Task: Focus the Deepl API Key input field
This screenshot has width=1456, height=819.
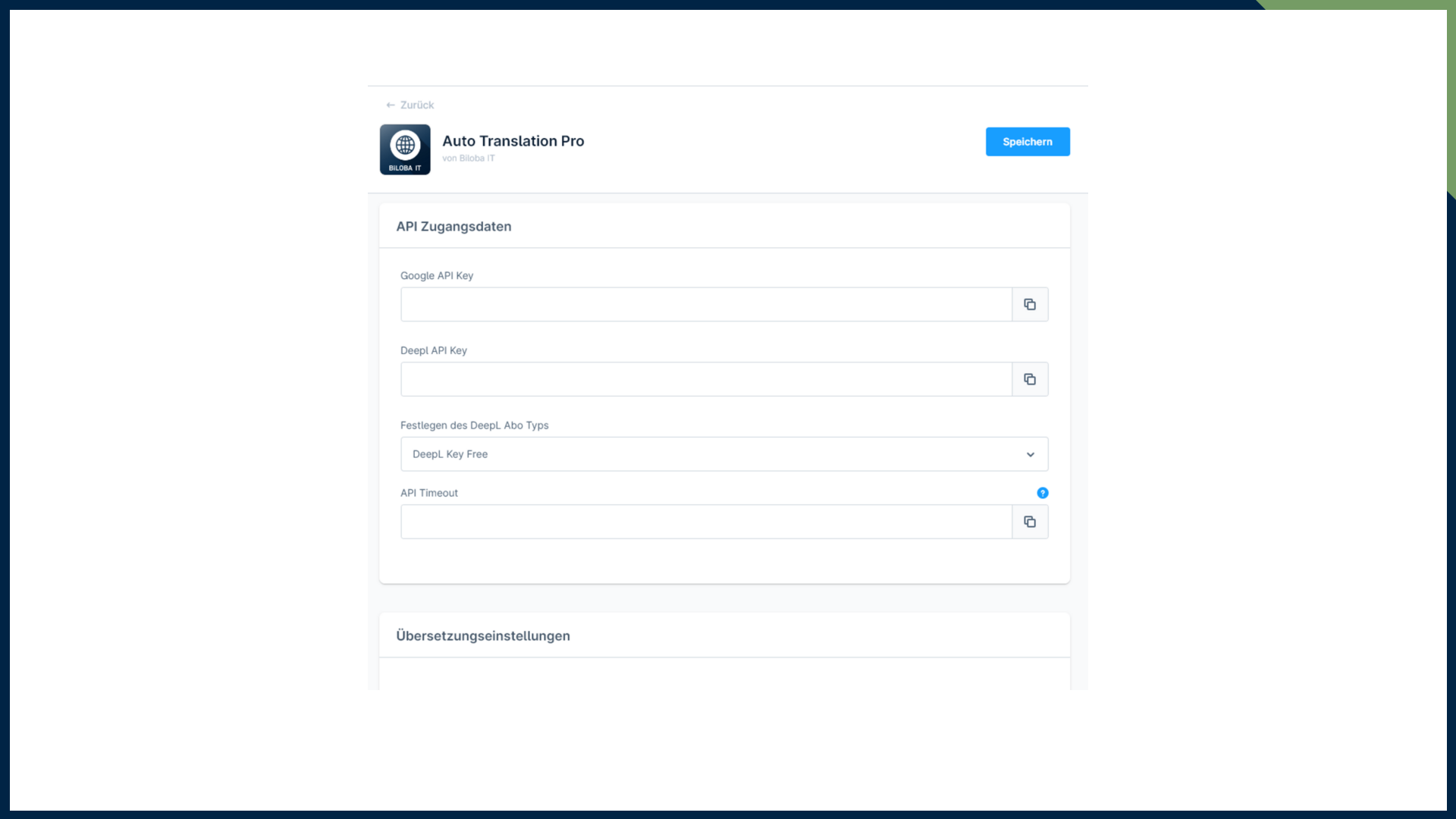Action: pyautogui.click(x=705, y=379)
